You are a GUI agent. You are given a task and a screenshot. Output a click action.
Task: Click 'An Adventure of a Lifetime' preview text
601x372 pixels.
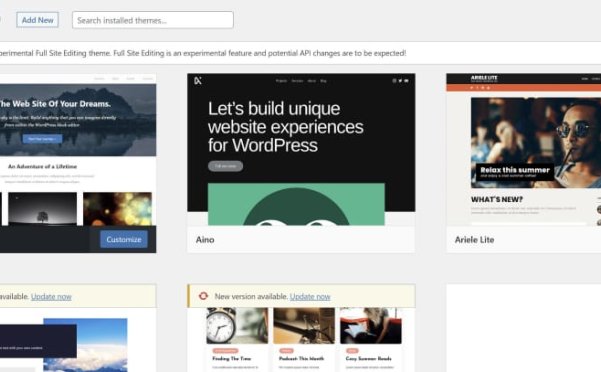43,167
